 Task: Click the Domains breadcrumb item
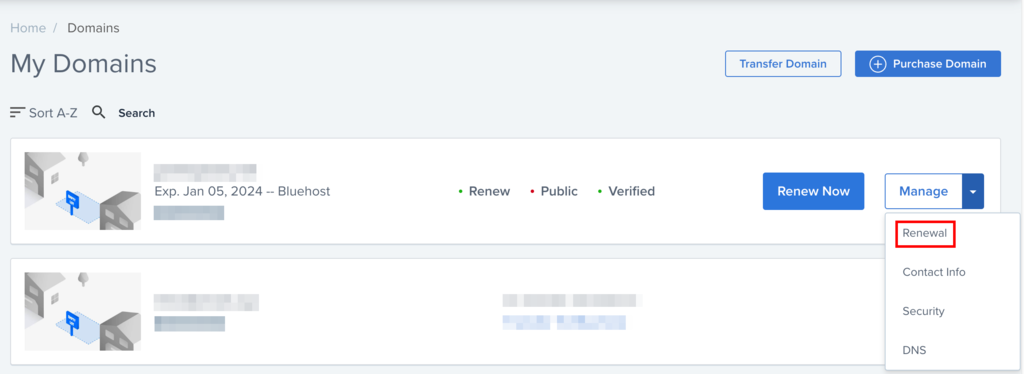pos(93,28)
